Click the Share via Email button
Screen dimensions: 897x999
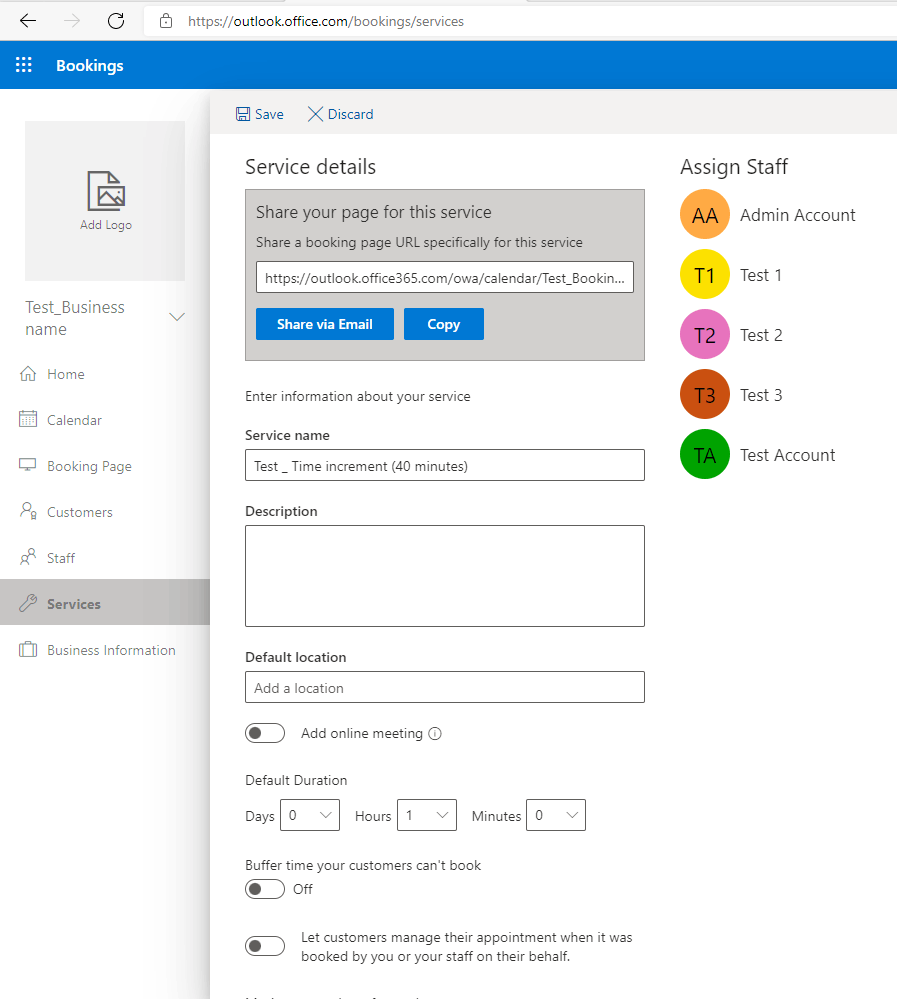pyautogui.click(x=325, y=324)
